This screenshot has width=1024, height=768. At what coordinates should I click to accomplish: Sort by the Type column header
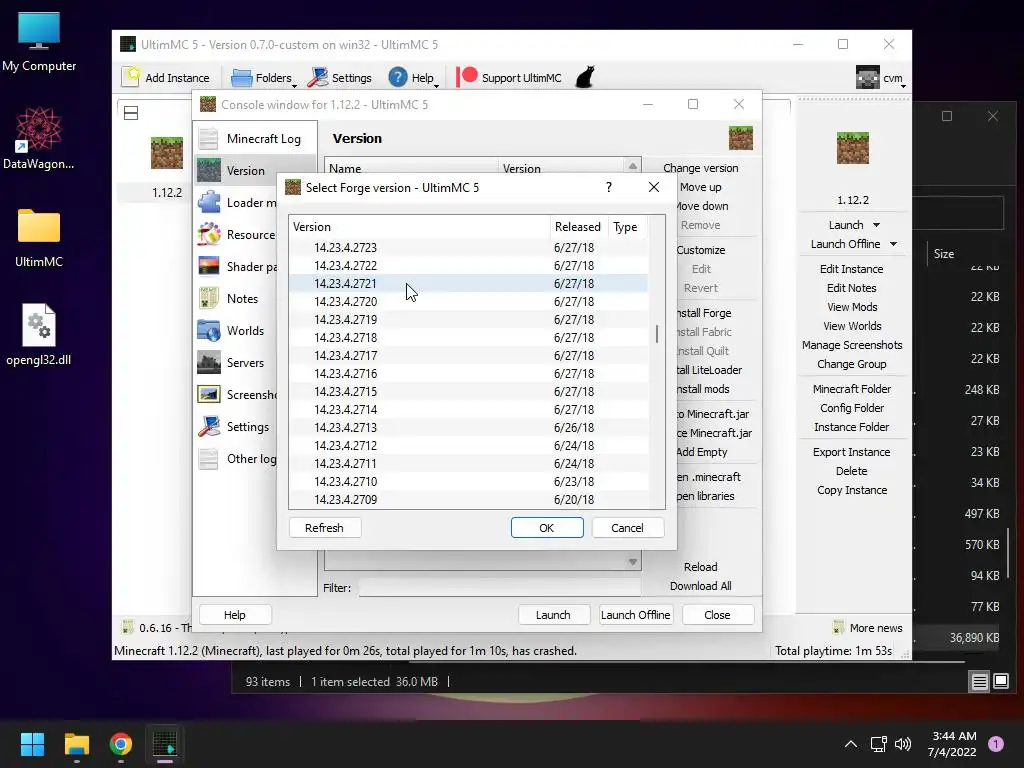[627, 227]
